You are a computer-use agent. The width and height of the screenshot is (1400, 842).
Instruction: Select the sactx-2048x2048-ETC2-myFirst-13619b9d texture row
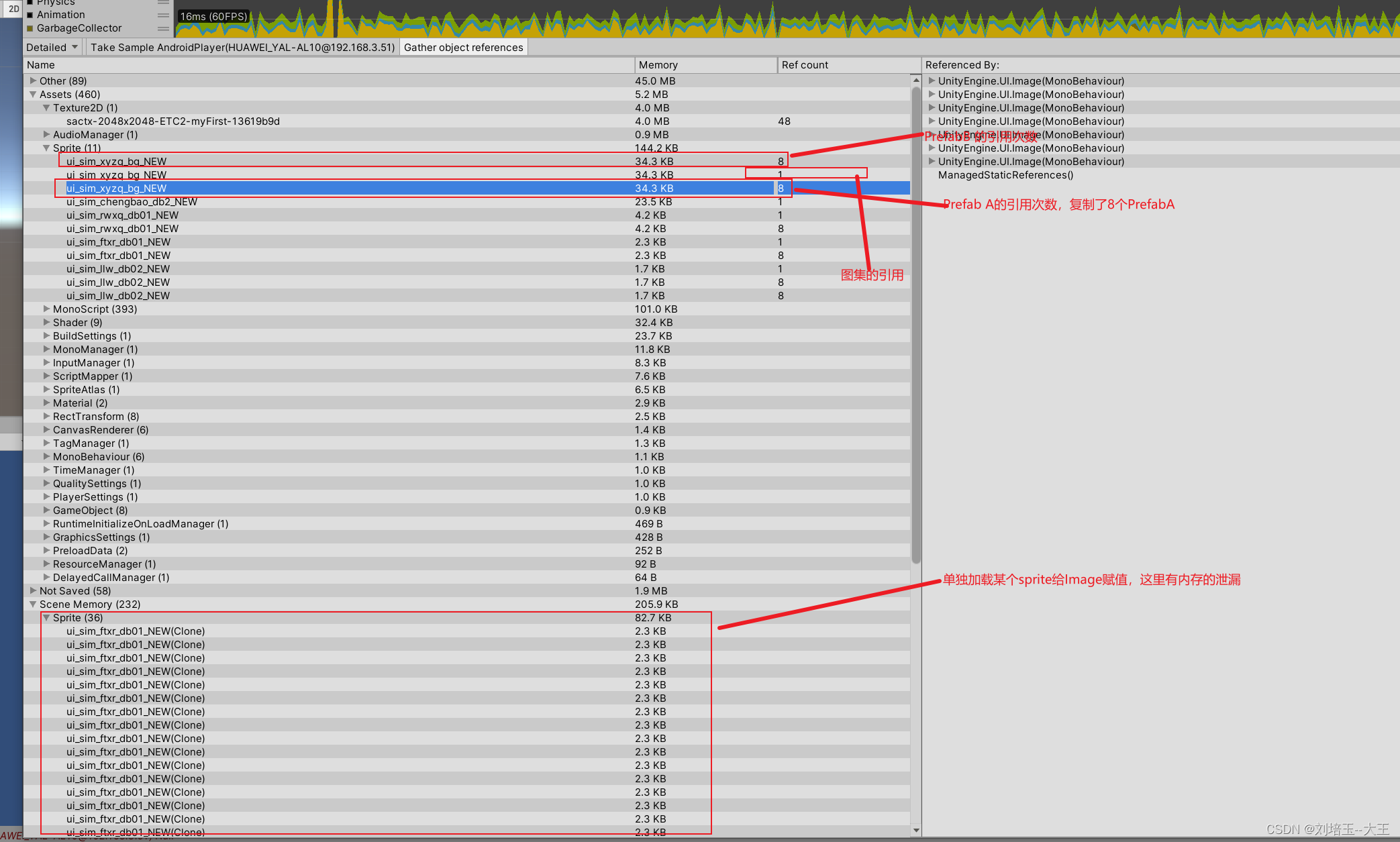(x=466, y=121)
